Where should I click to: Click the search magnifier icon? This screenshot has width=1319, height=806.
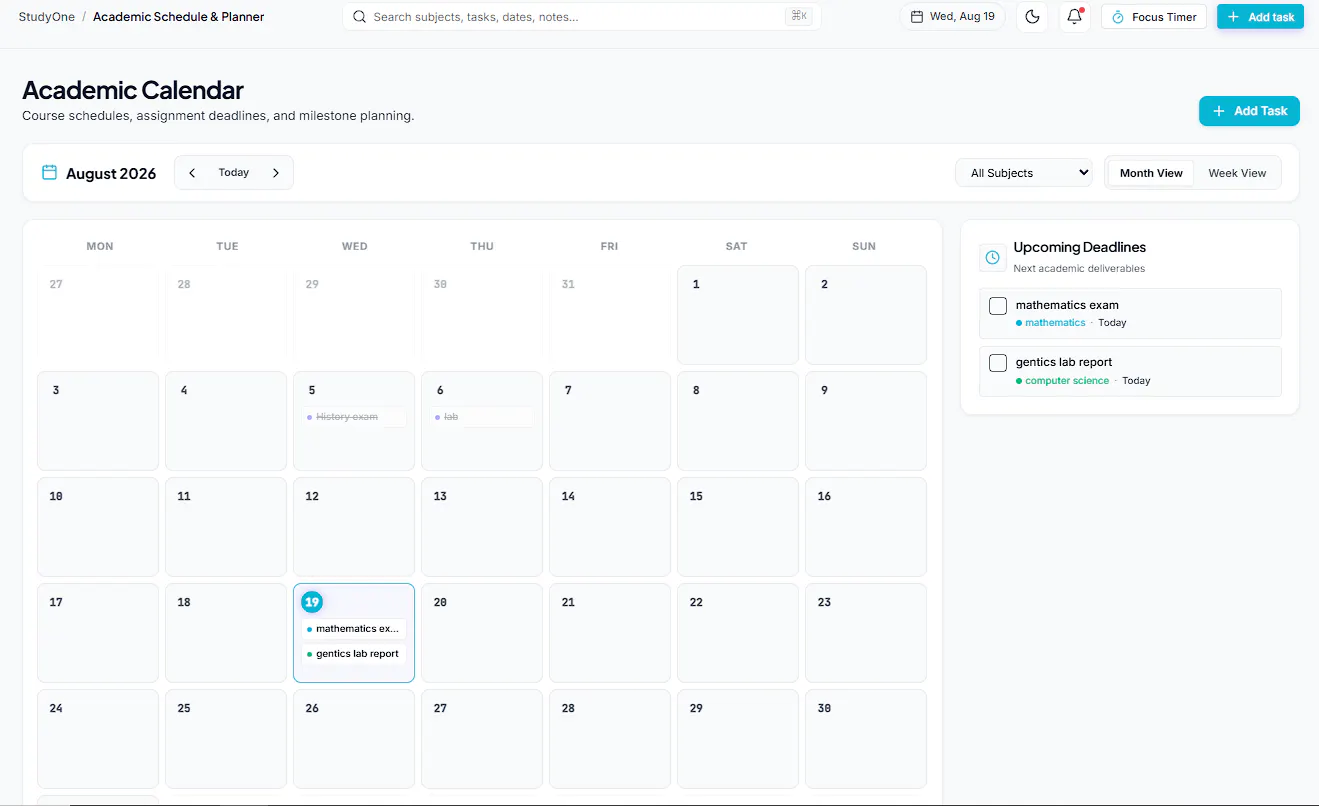click(x=360, y=17)
